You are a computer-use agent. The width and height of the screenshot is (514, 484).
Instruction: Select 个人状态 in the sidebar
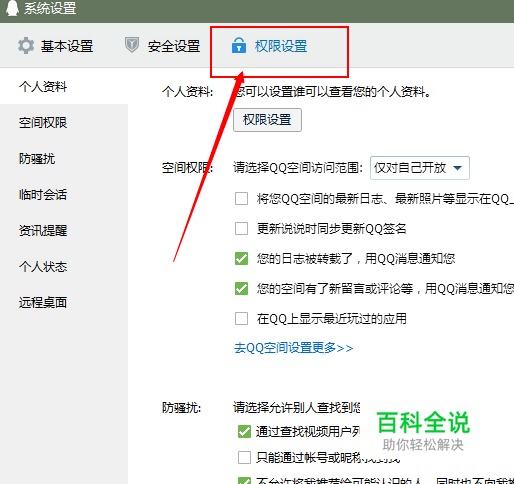tap(43, 267)
